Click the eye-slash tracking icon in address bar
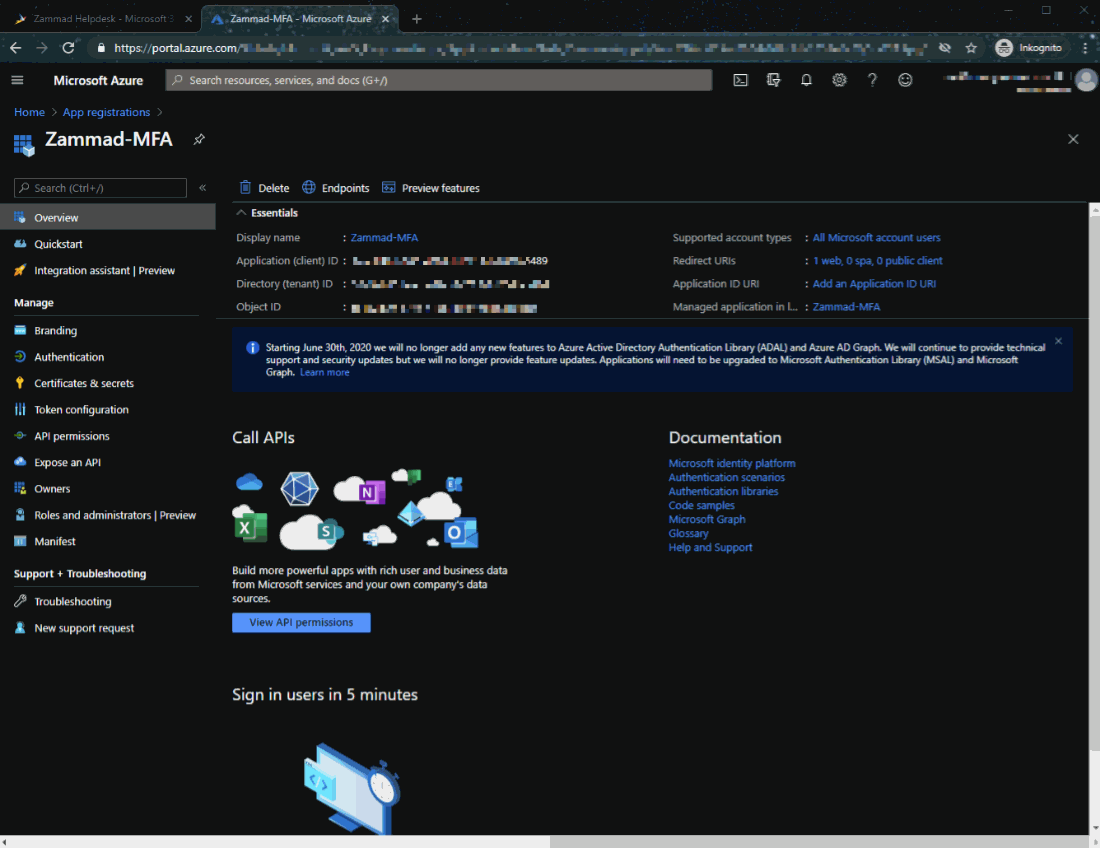Viewport: 1100px width, 848px height. [x=945, y=48]
